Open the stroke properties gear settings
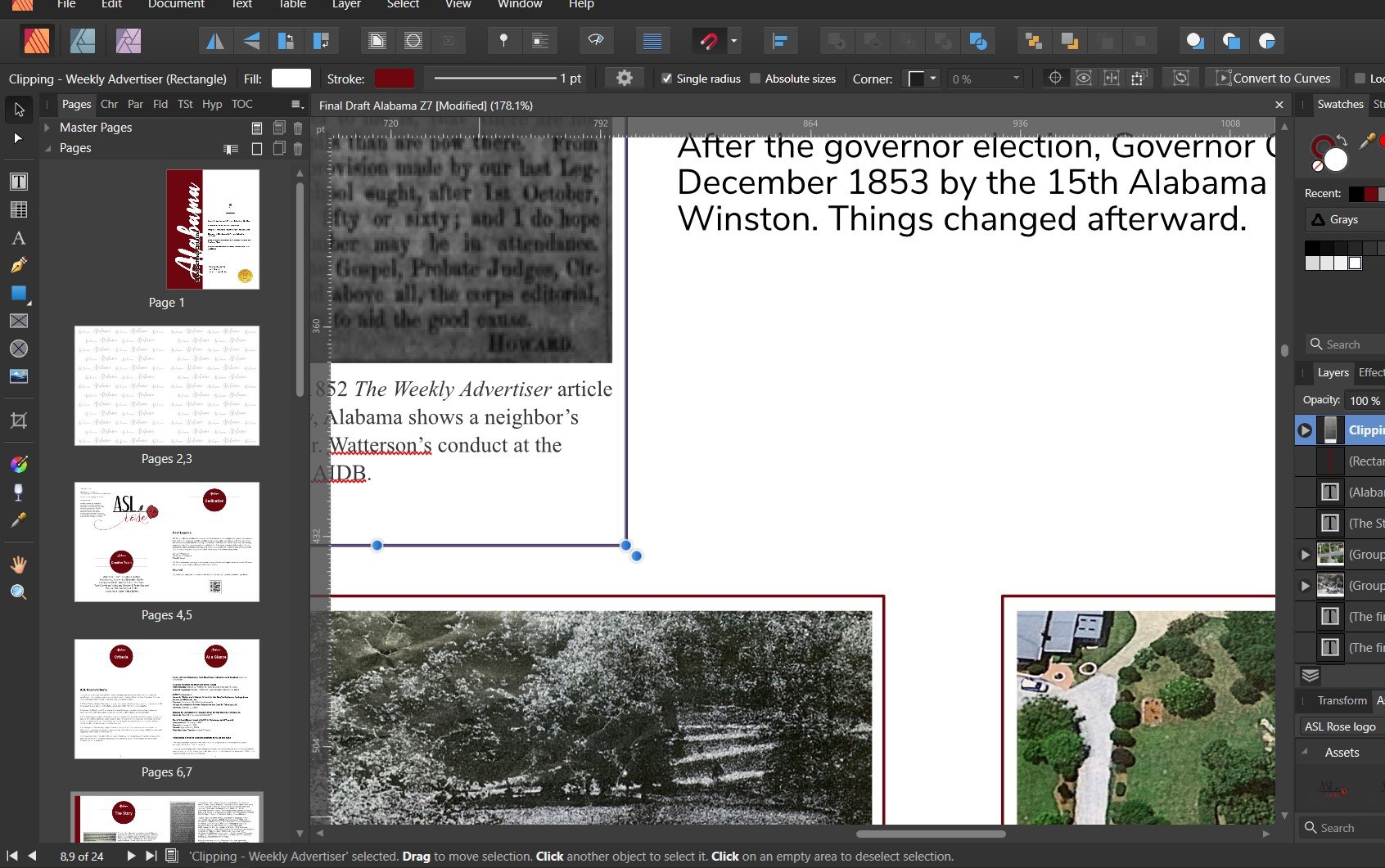 click(x=625, y=78)
